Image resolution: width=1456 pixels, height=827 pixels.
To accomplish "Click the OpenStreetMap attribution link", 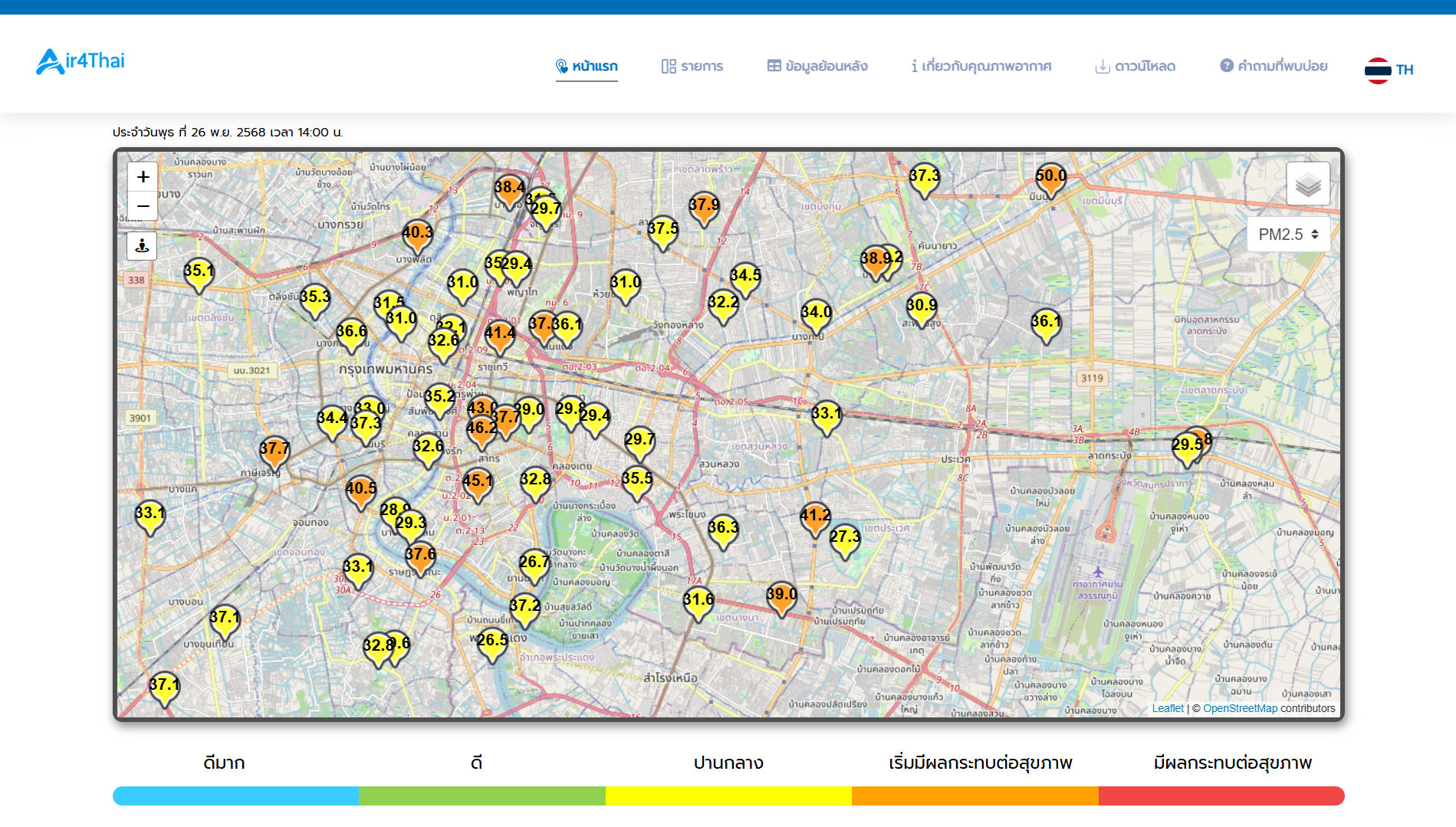I will (1240, 709).
